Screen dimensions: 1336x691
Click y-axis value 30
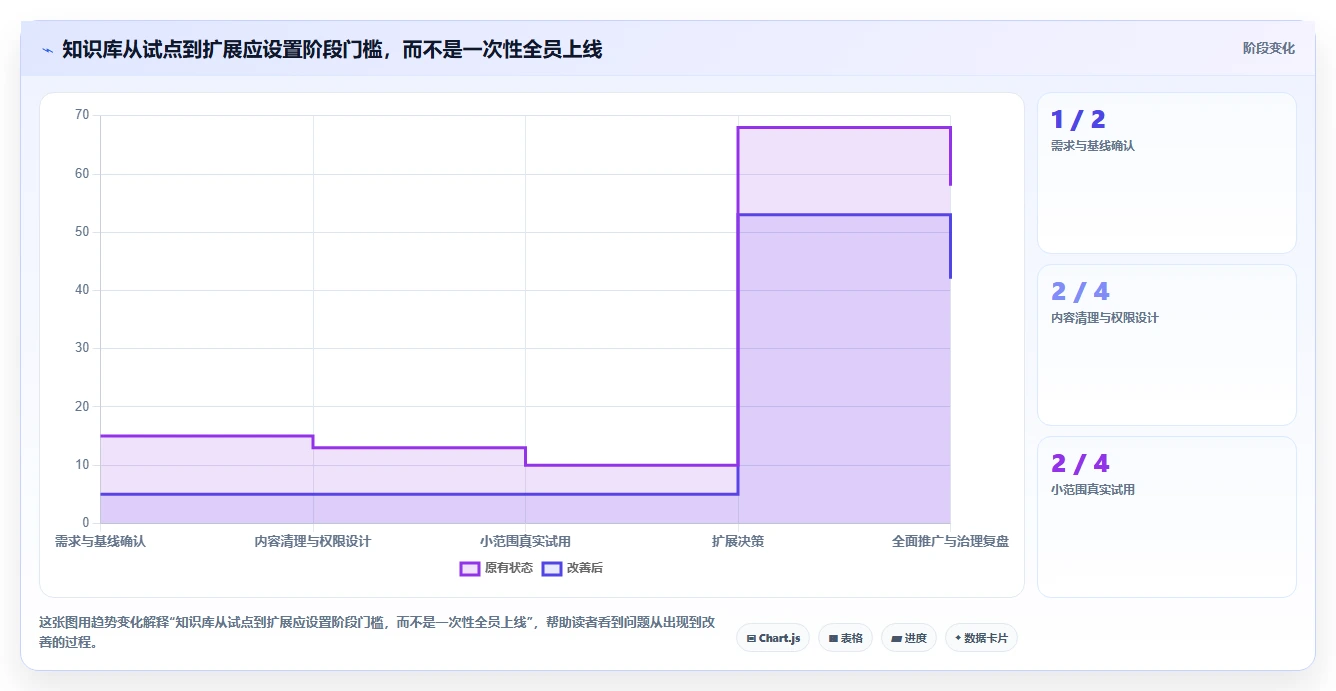(82, 348)
